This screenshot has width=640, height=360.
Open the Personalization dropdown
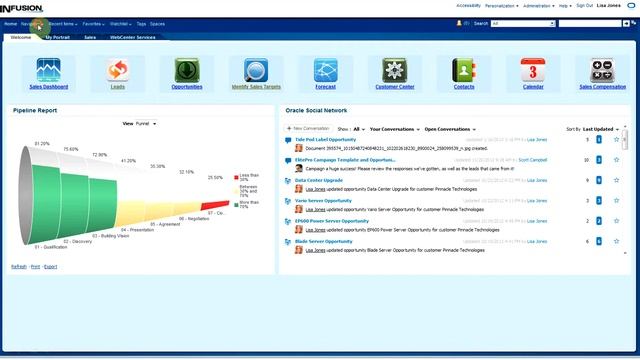point(502,6)
